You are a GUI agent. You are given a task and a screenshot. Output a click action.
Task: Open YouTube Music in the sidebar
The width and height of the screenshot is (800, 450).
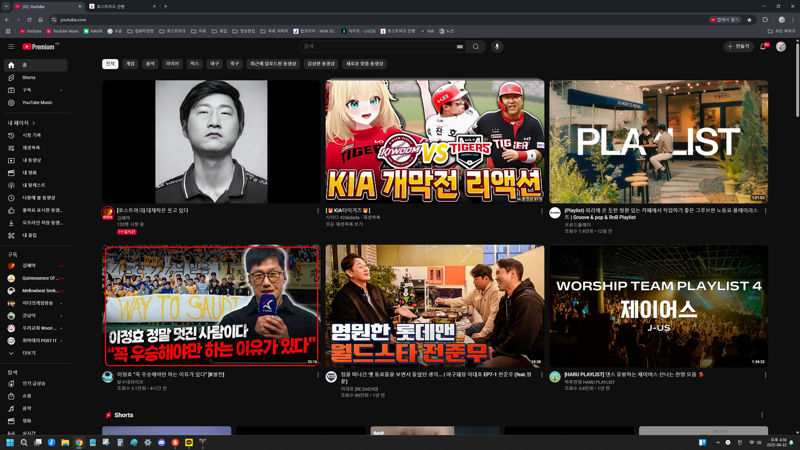pos(35,103)
